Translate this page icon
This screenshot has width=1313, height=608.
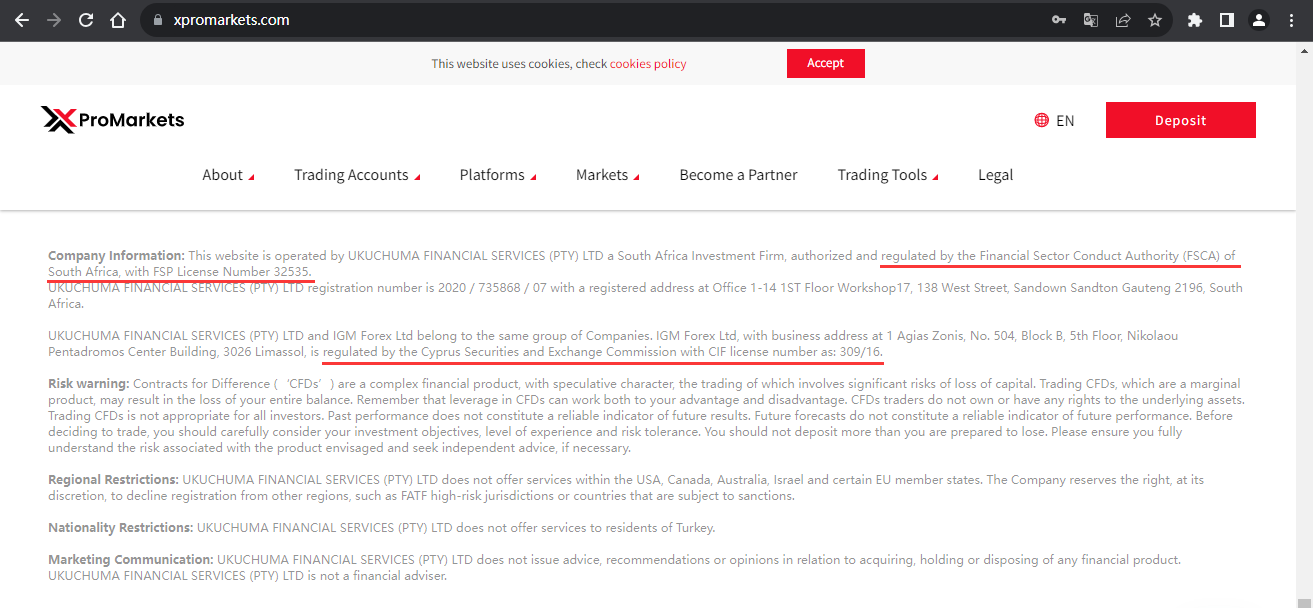(1091, 20)
